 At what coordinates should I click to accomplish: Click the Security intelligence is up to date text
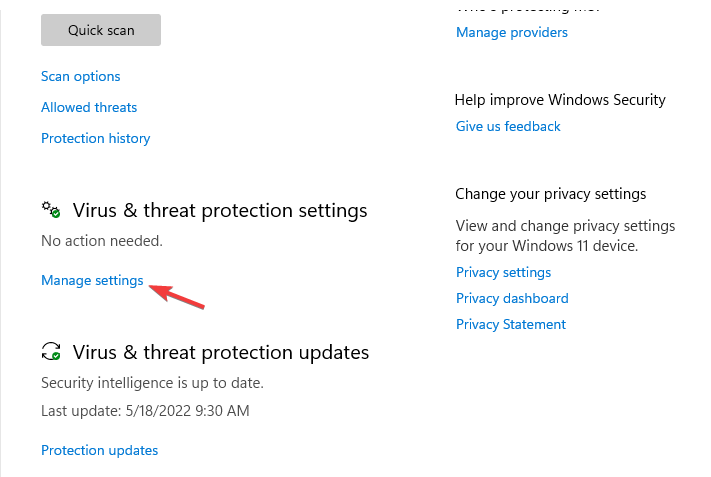tap(153, 383)
